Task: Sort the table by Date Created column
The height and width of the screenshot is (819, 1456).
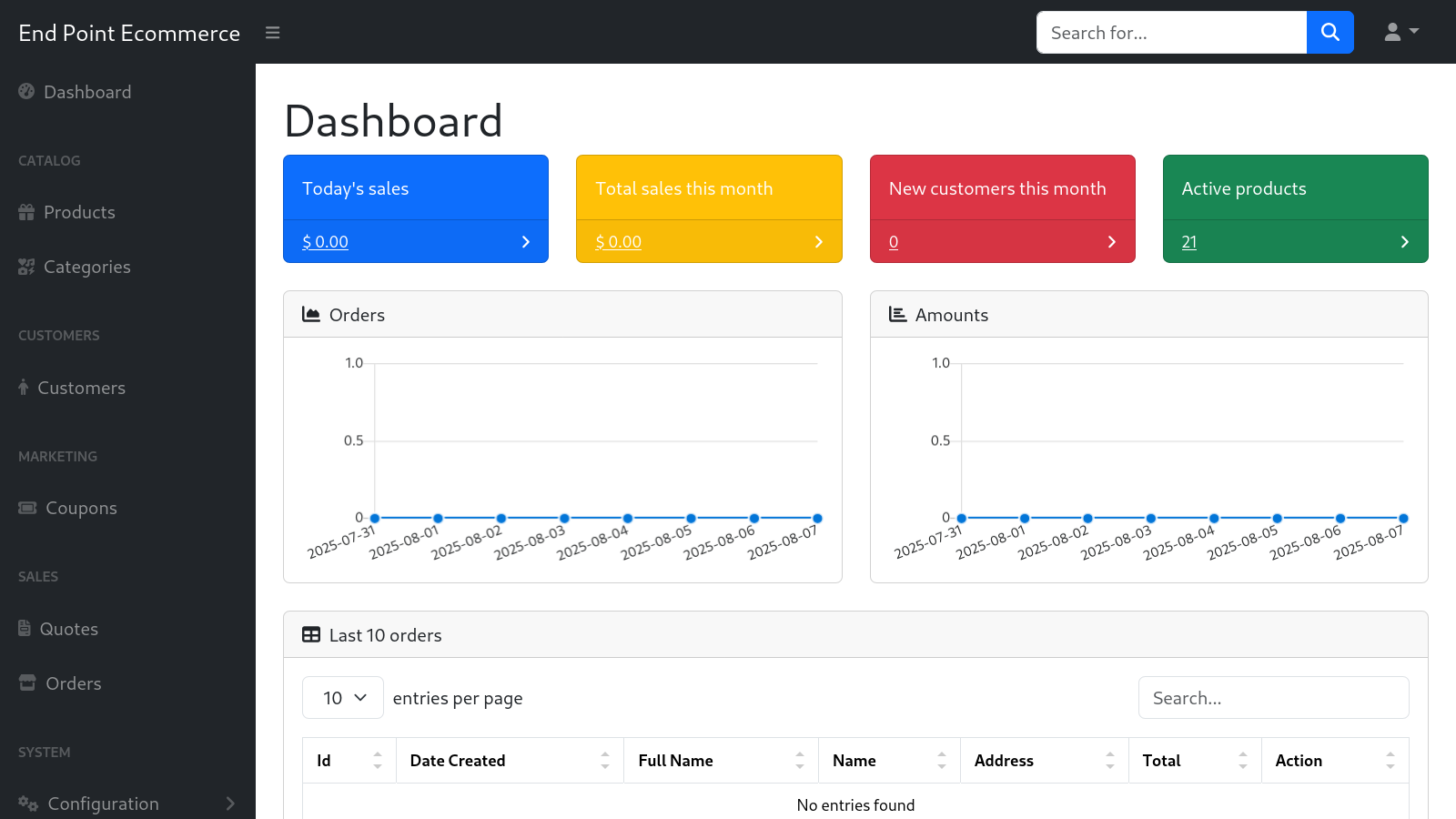Action: (457, 760)
